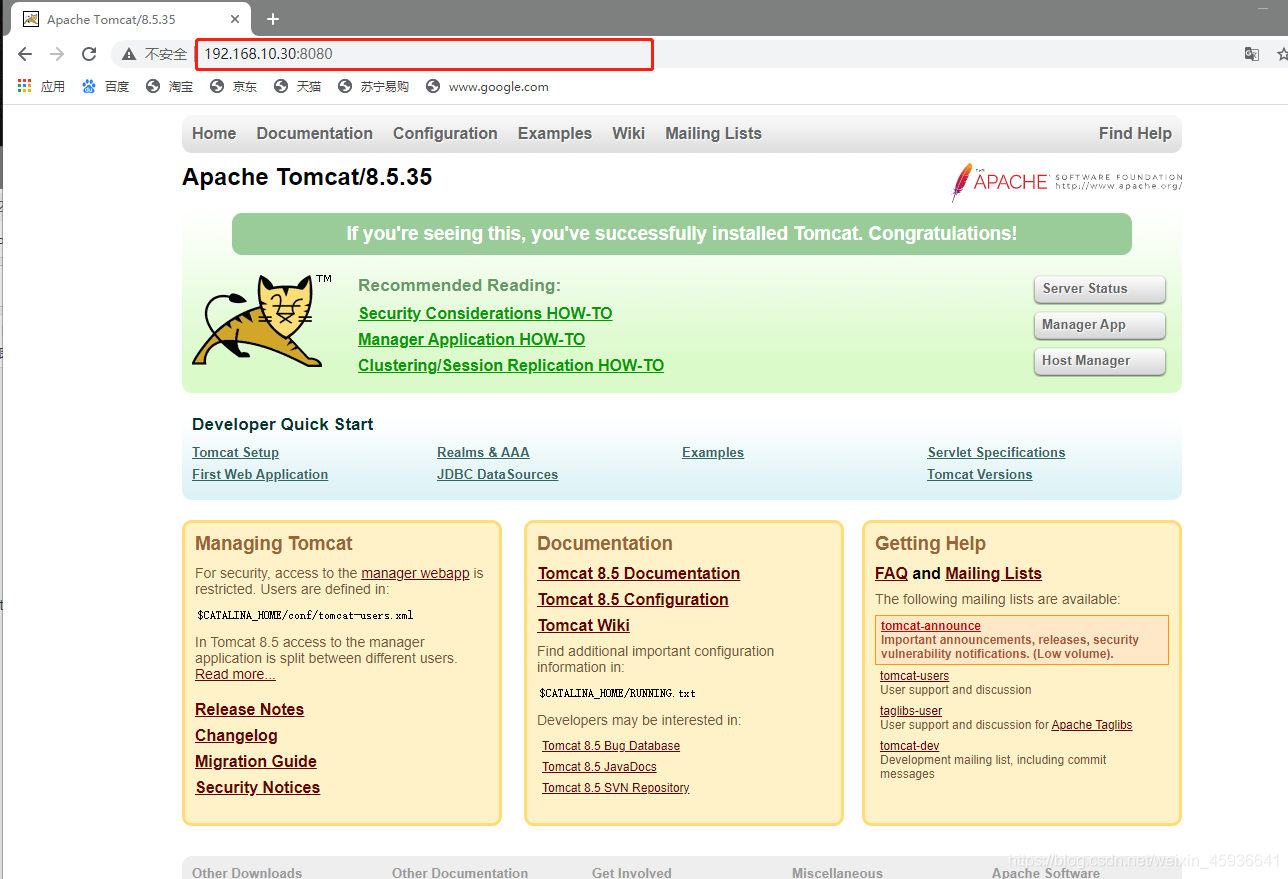
Task: Open the FAQ link under Getting Help
Action: (x=891, y=573)
